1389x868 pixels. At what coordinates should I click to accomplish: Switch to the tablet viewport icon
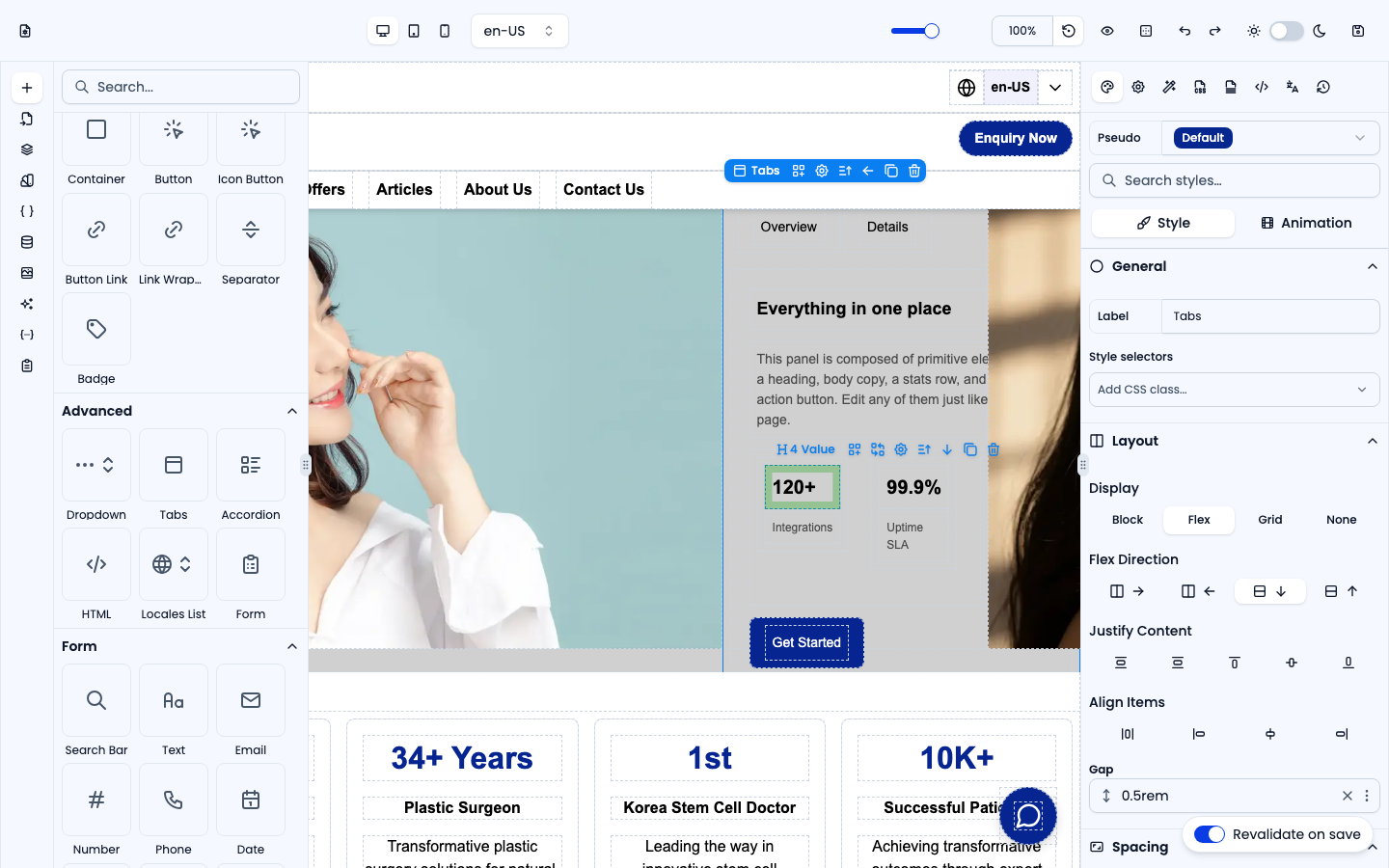click(x=414, y=31)
